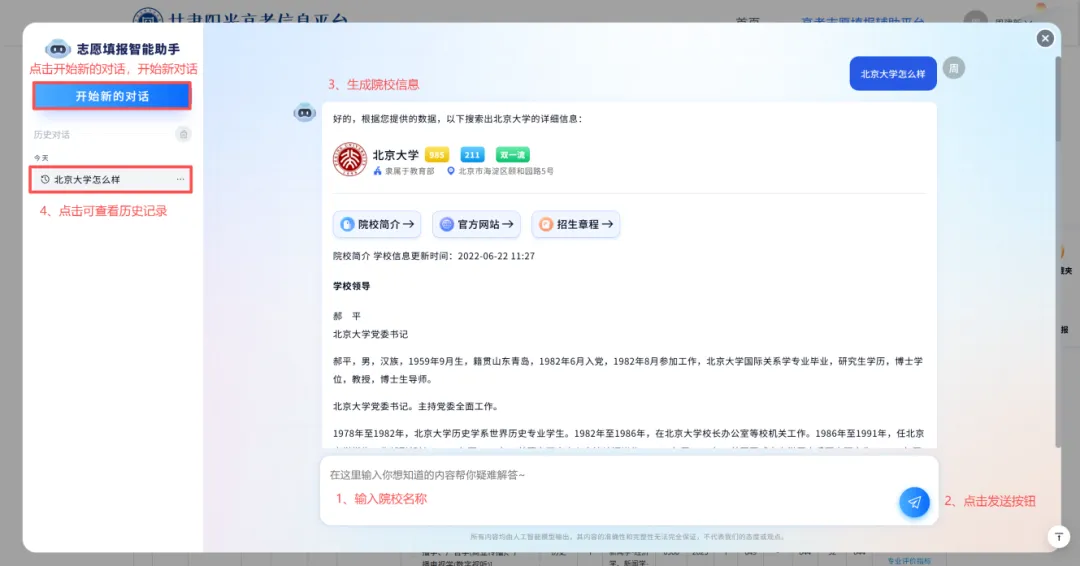Click the location pin icon beside the address
The width and height of the screenshot is (1080, 566).
pyautogui.click(x=451, y=171)
